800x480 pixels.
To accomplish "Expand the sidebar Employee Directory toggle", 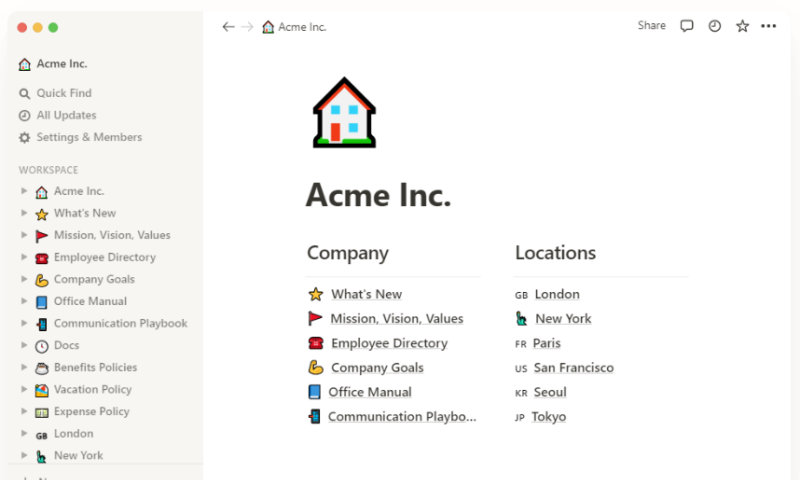I will 23,257.
